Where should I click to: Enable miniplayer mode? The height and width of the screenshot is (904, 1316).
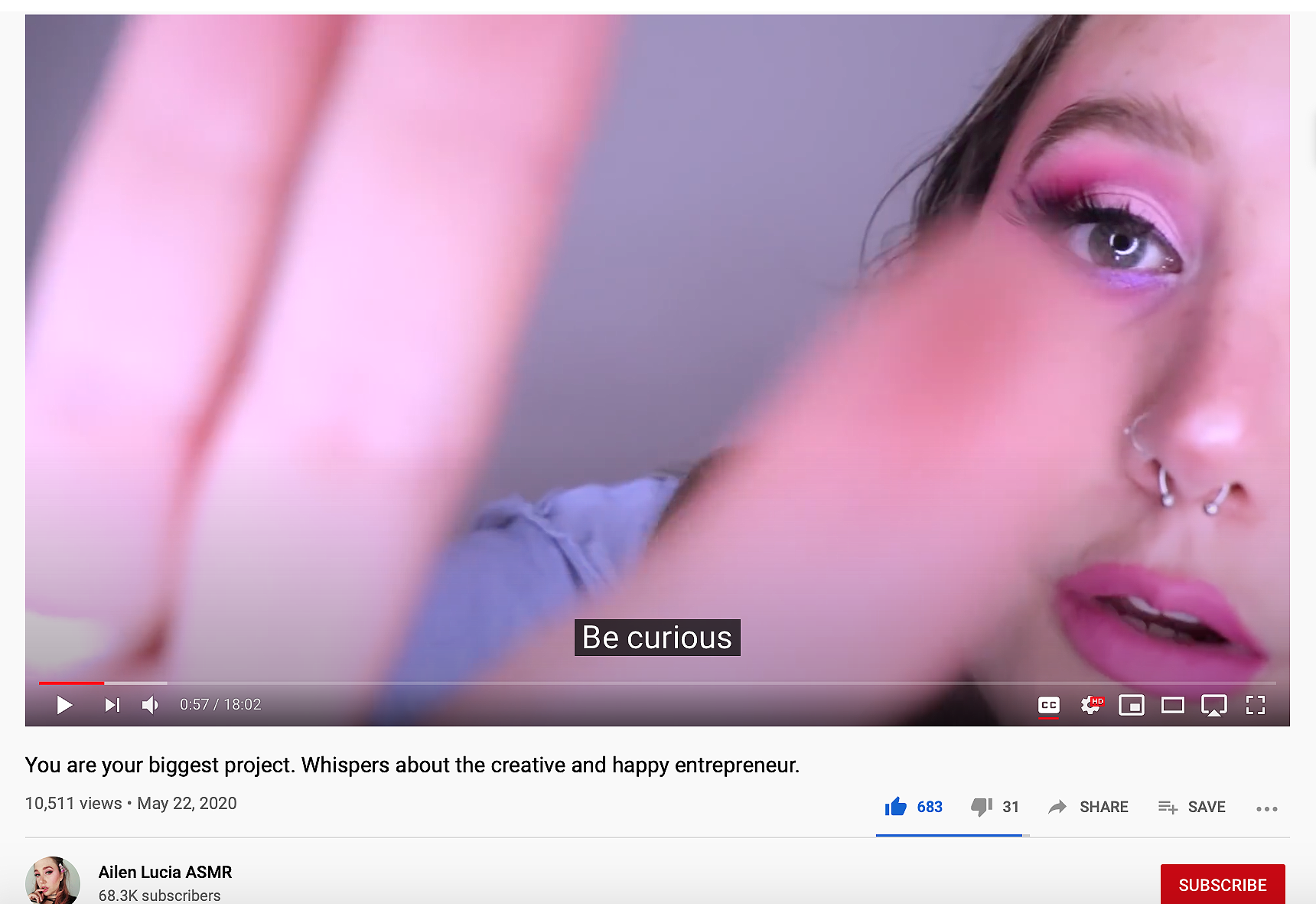coord(1132,705)
